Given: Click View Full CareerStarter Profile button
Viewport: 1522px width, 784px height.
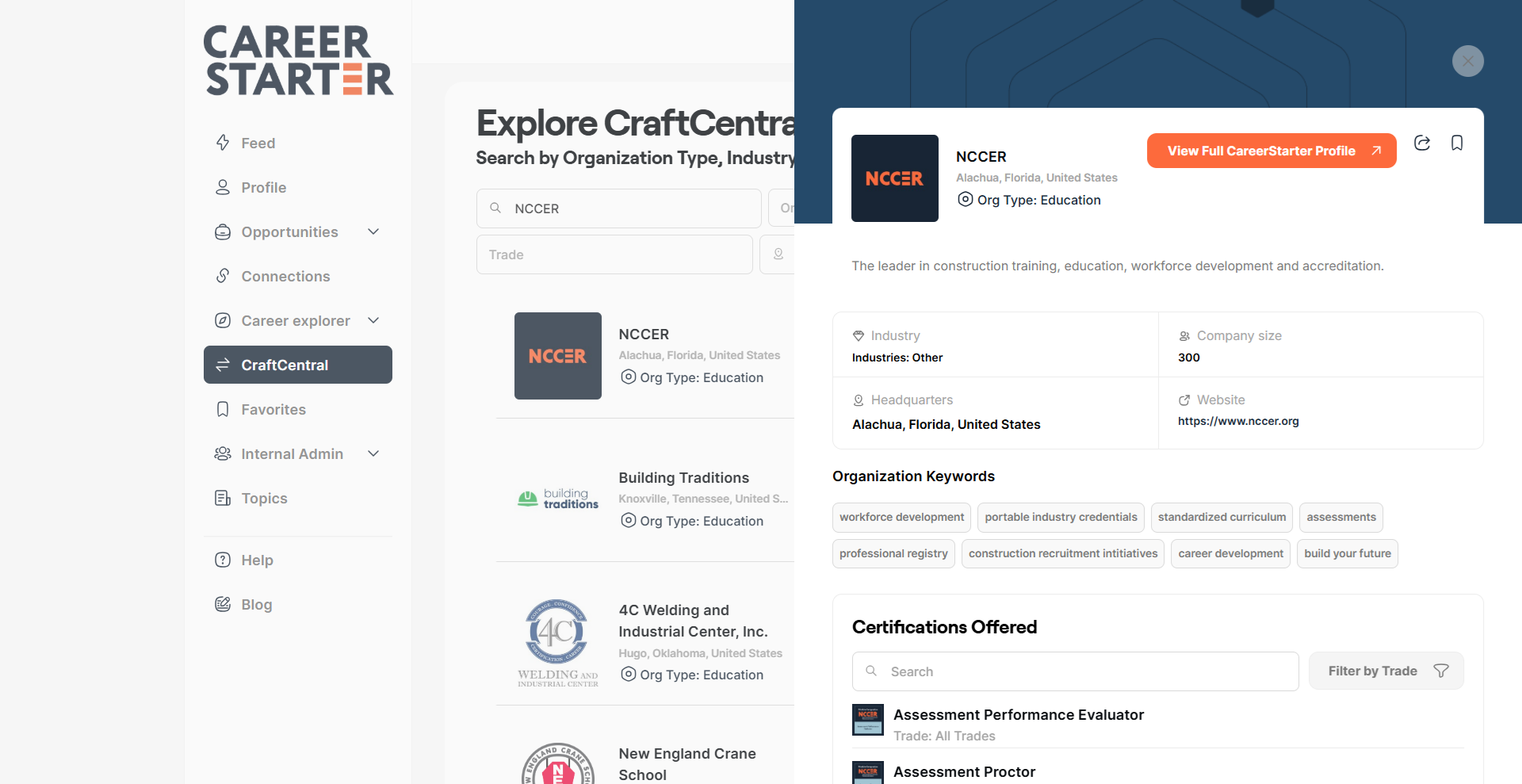Looking at the screenshot, I should pyautogui.click(x=1271, y=151).
